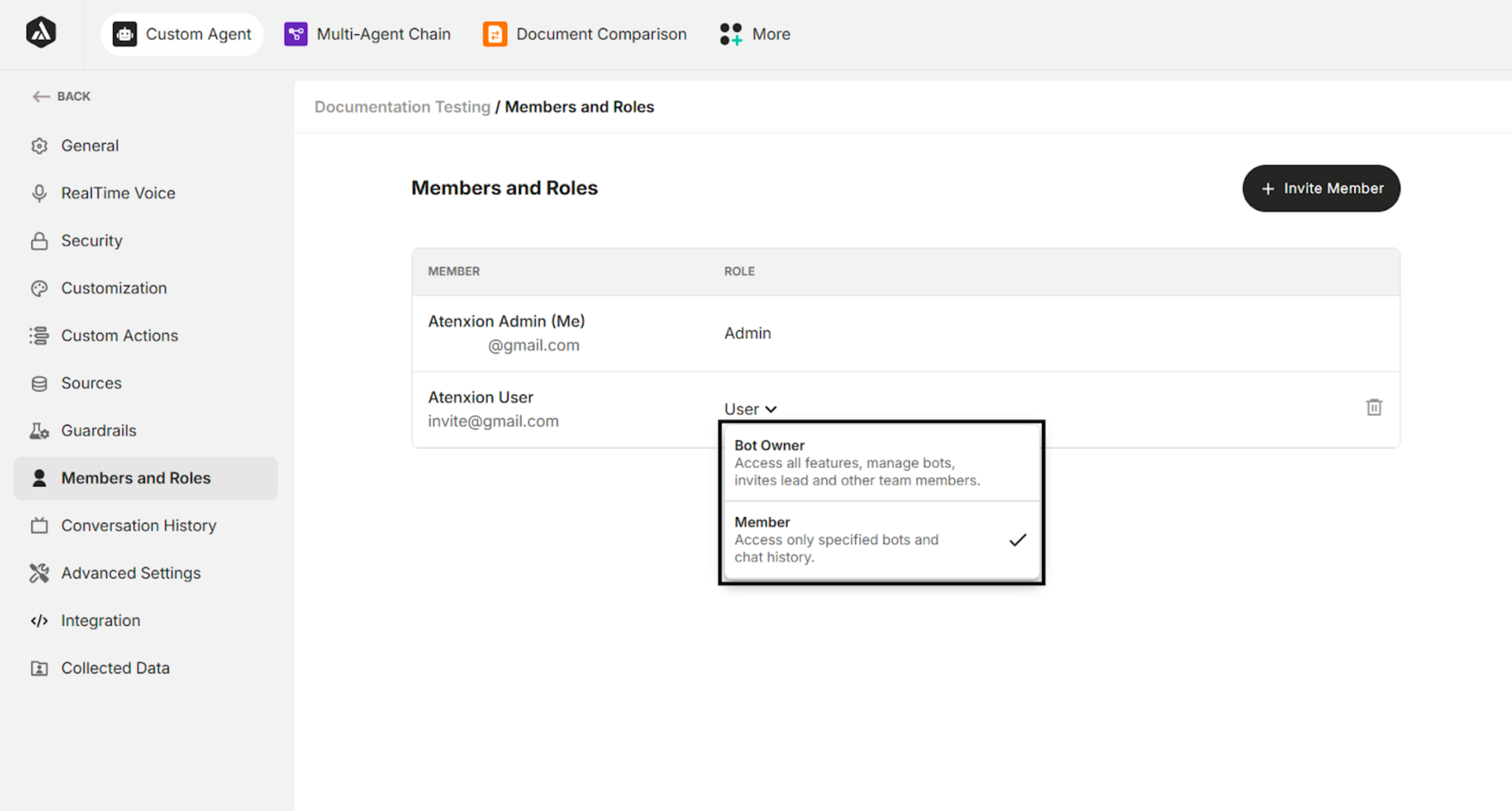Open the User role dropdown
Image resolution: width=1512 pixels, height=811 pixels.
tap(750, 408)
